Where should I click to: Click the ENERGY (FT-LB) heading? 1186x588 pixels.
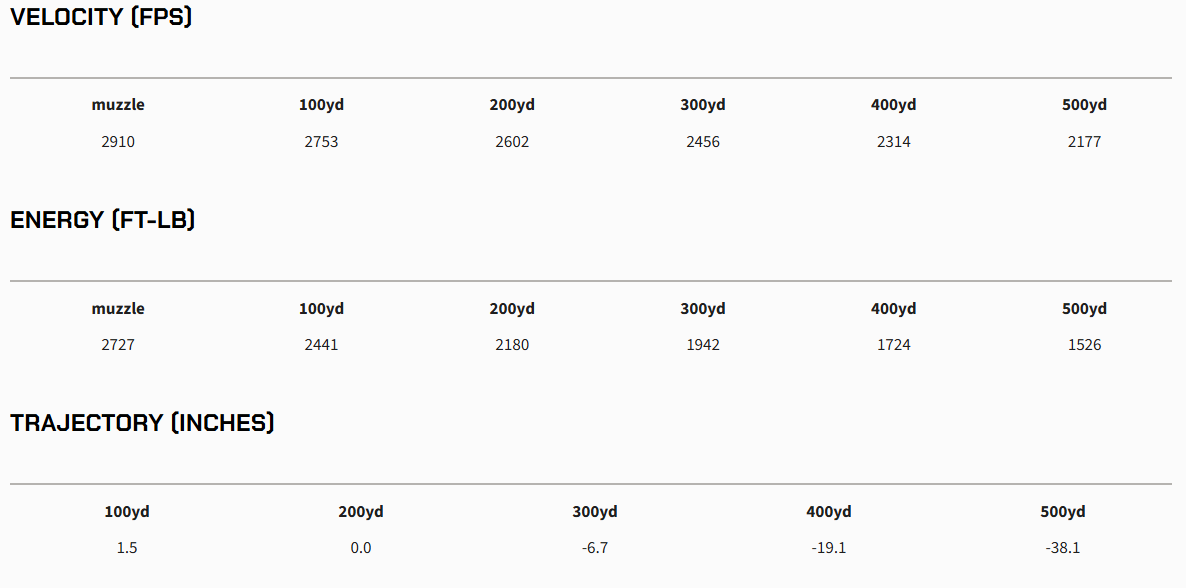click(x=102, y=220)
